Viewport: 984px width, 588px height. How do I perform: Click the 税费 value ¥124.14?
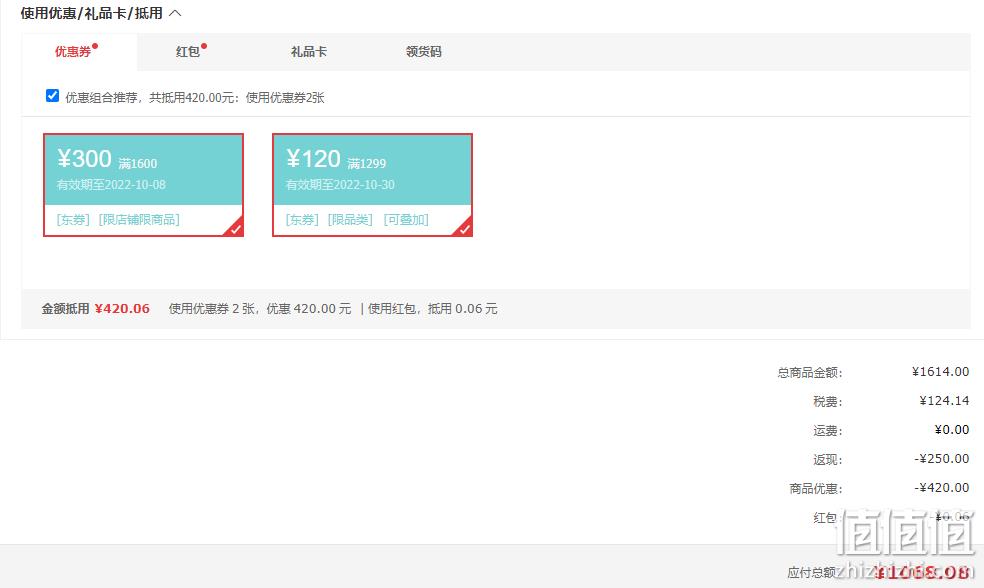point(944,400)
